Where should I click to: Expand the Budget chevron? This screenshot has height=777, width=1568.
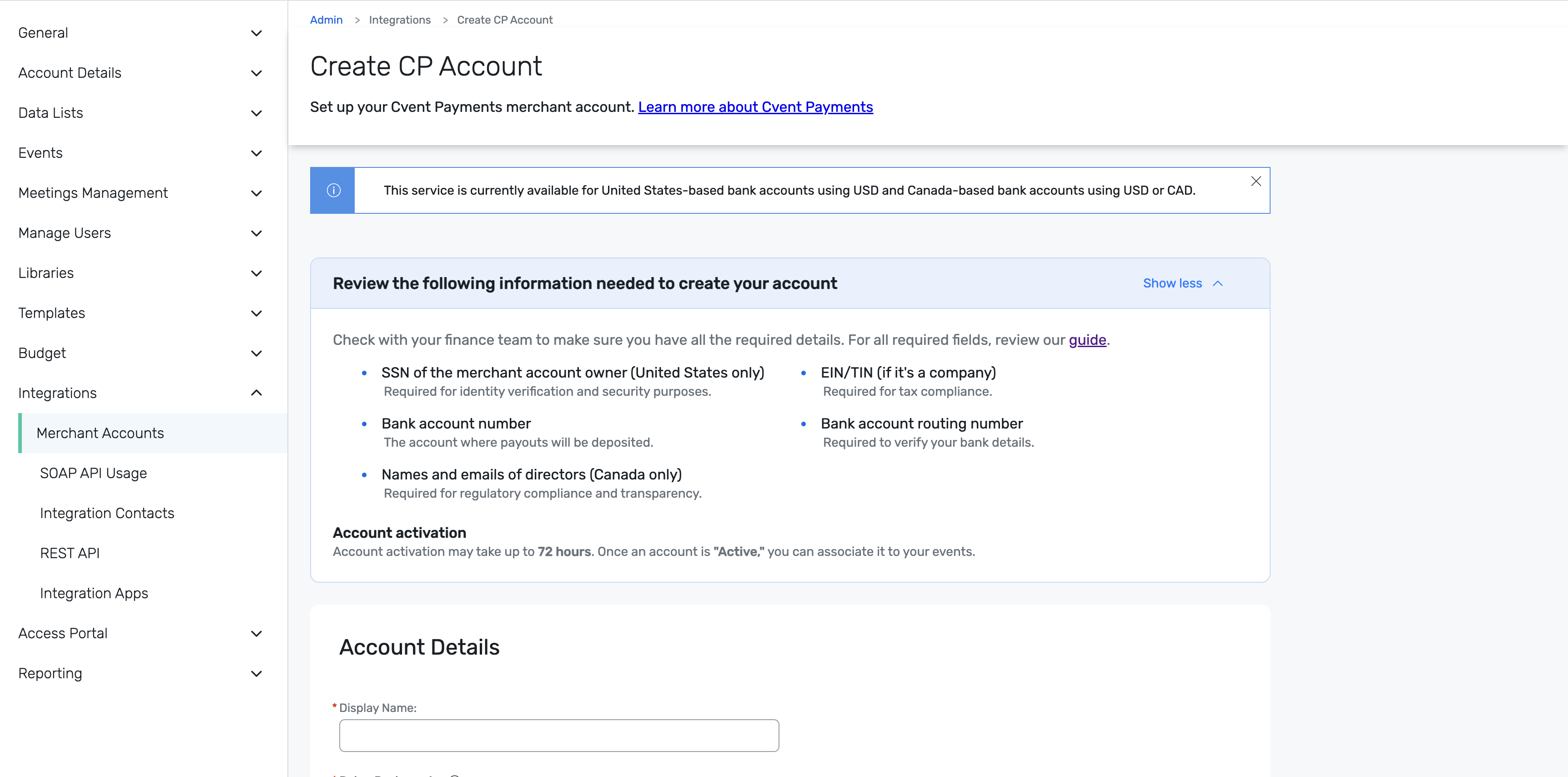[256, 353]
